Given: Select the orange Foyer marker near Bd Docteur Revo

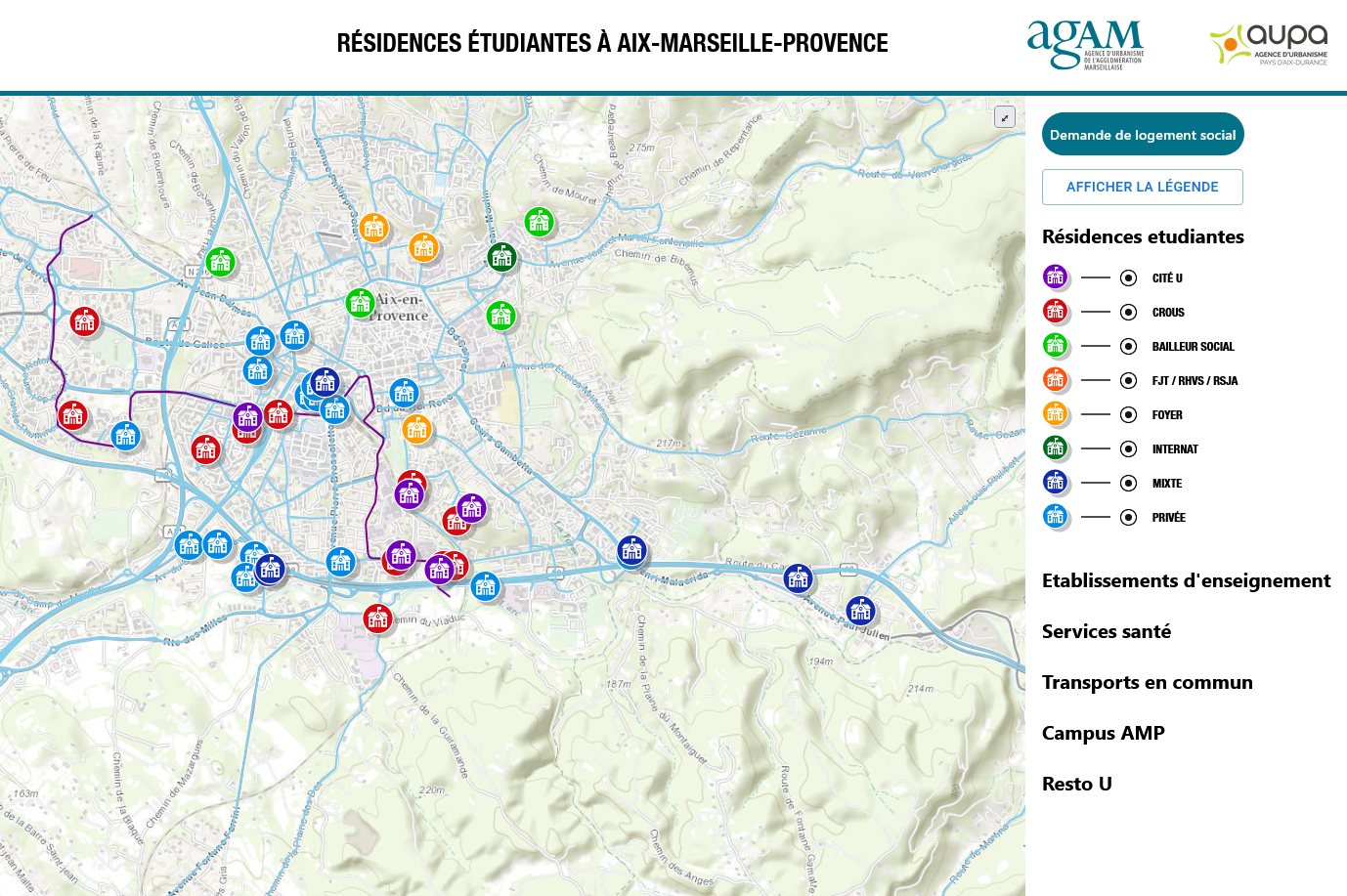Looking at the screenshot, I should coord(417,428).
